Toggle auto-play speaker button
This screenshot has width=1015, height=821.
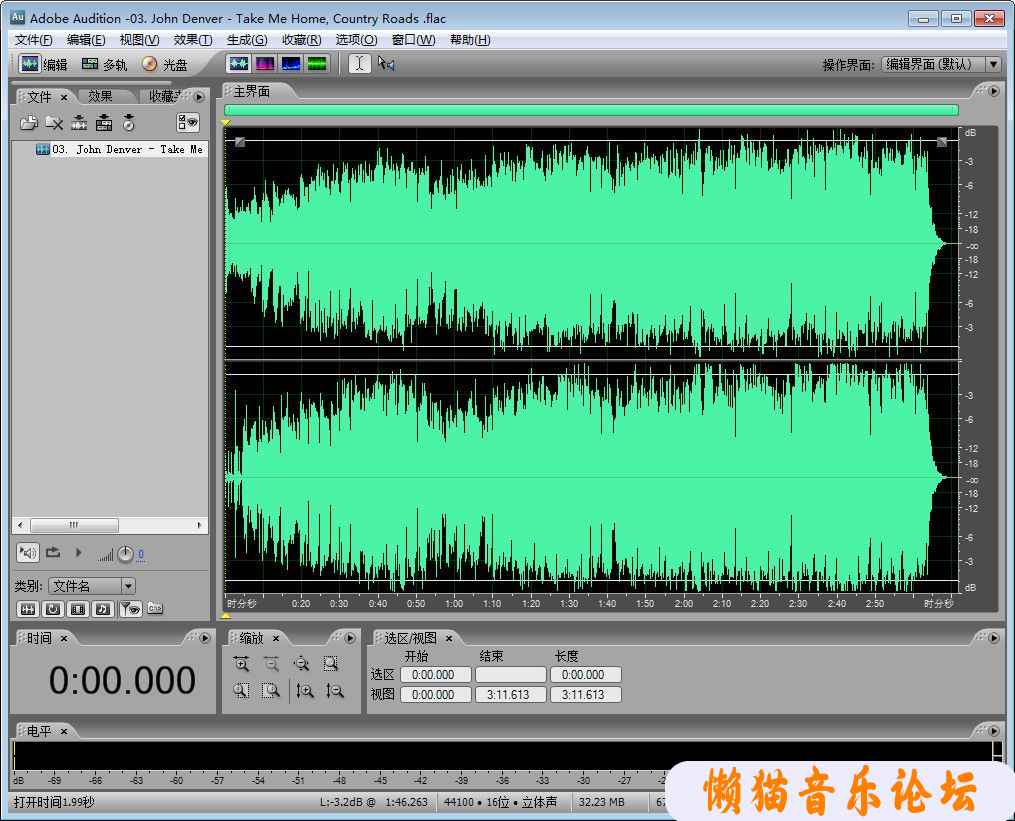[28, 552]
